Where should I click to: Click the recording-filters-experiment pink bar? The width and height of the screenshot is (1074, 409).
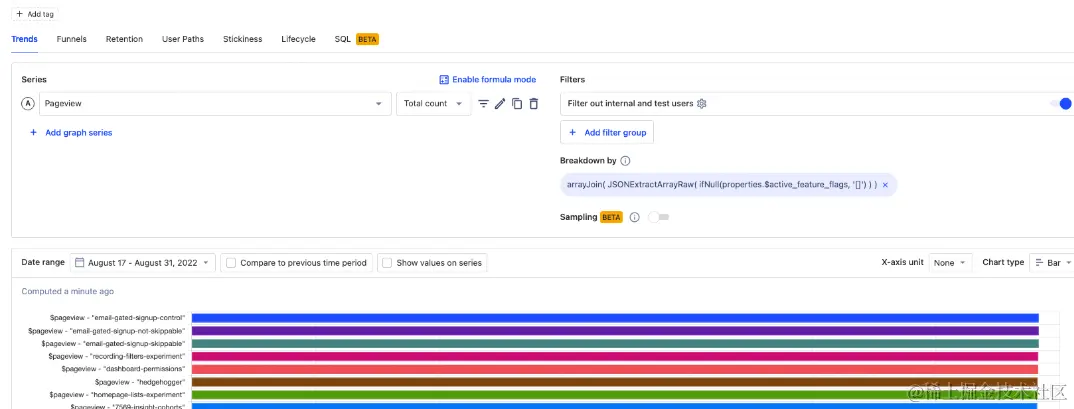615,356
